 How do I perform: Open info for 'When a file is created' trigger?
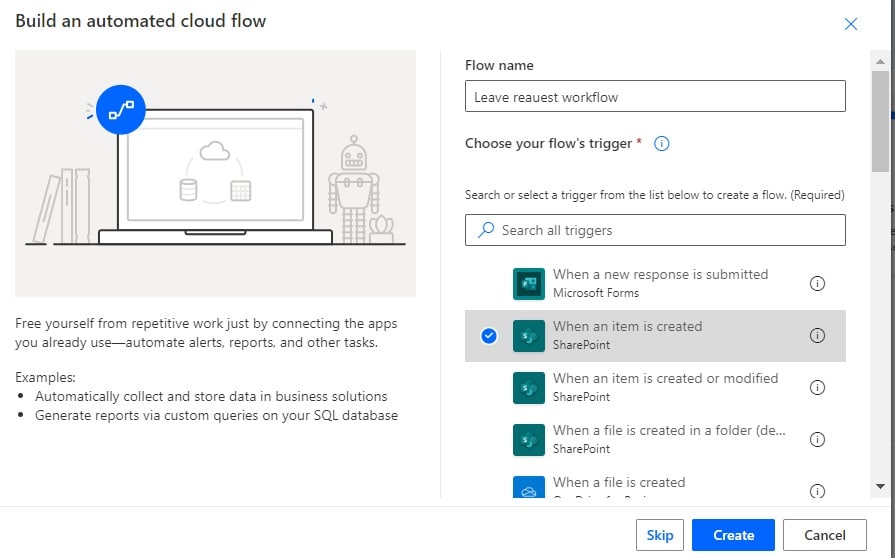[817, 491]
